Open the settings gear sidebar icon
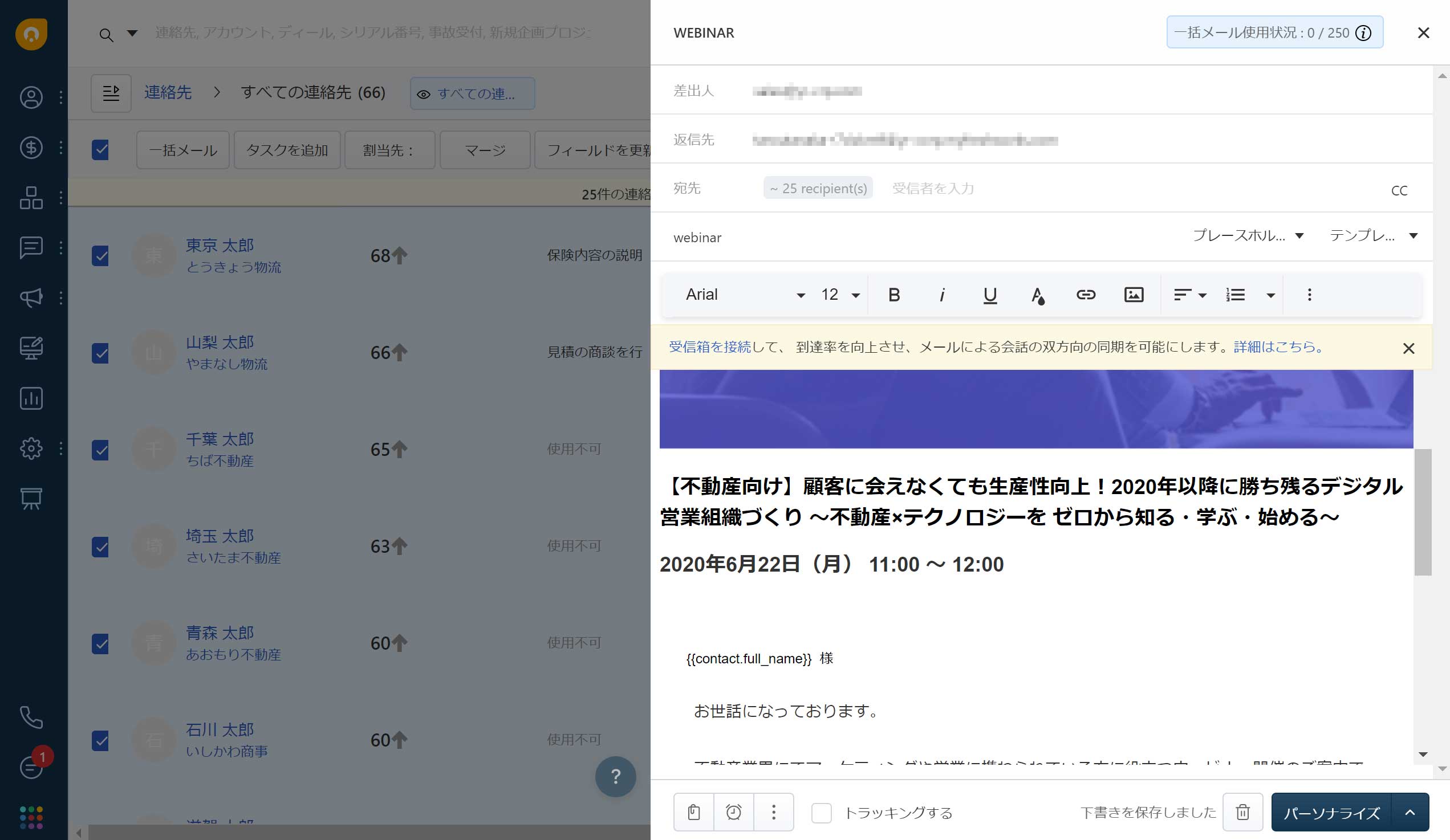The height and width of the screenshot is (840, 1450). (x=31, y=448)
